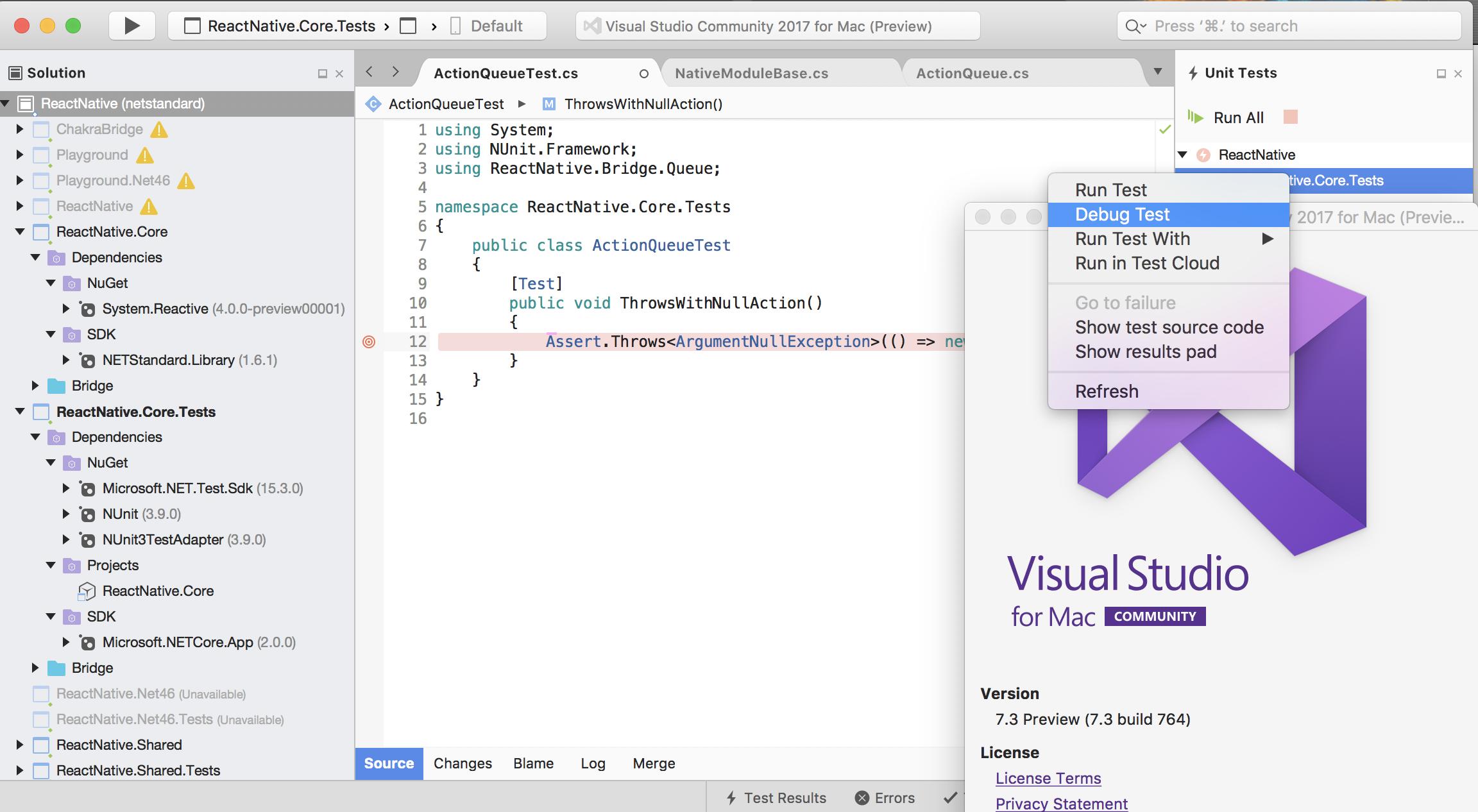This screenshot has width=1478, height=812.
Task: Navigate back with the left arrow
Action: pyautogui.click(x=369, y=72)
